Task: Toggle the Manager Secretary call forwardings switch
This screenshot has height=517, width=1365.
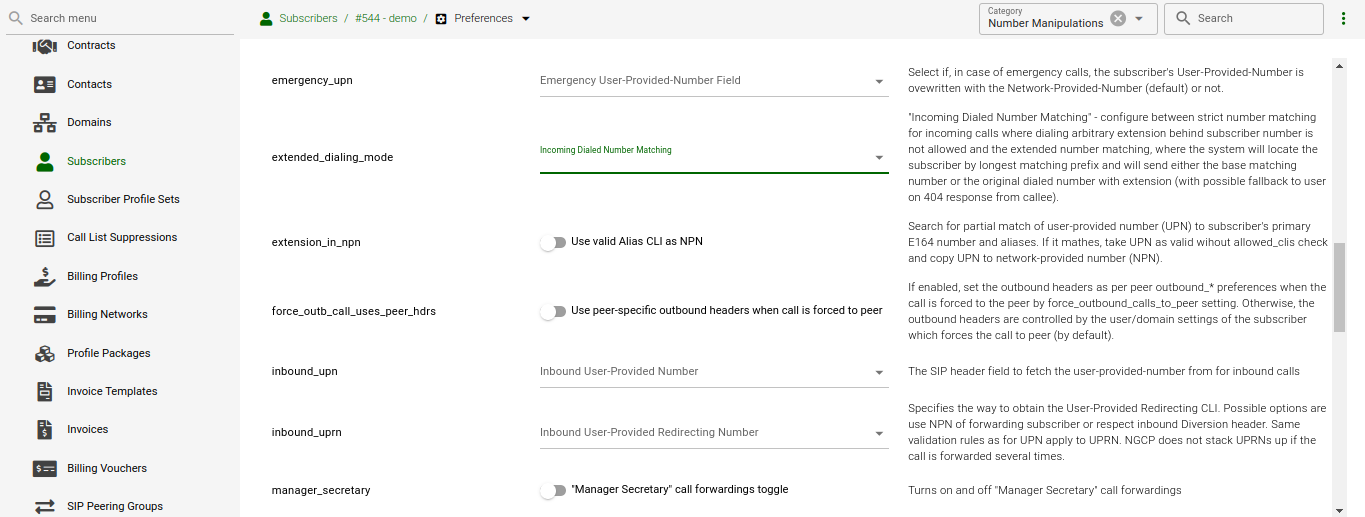Action: click(x=553, y=491)
